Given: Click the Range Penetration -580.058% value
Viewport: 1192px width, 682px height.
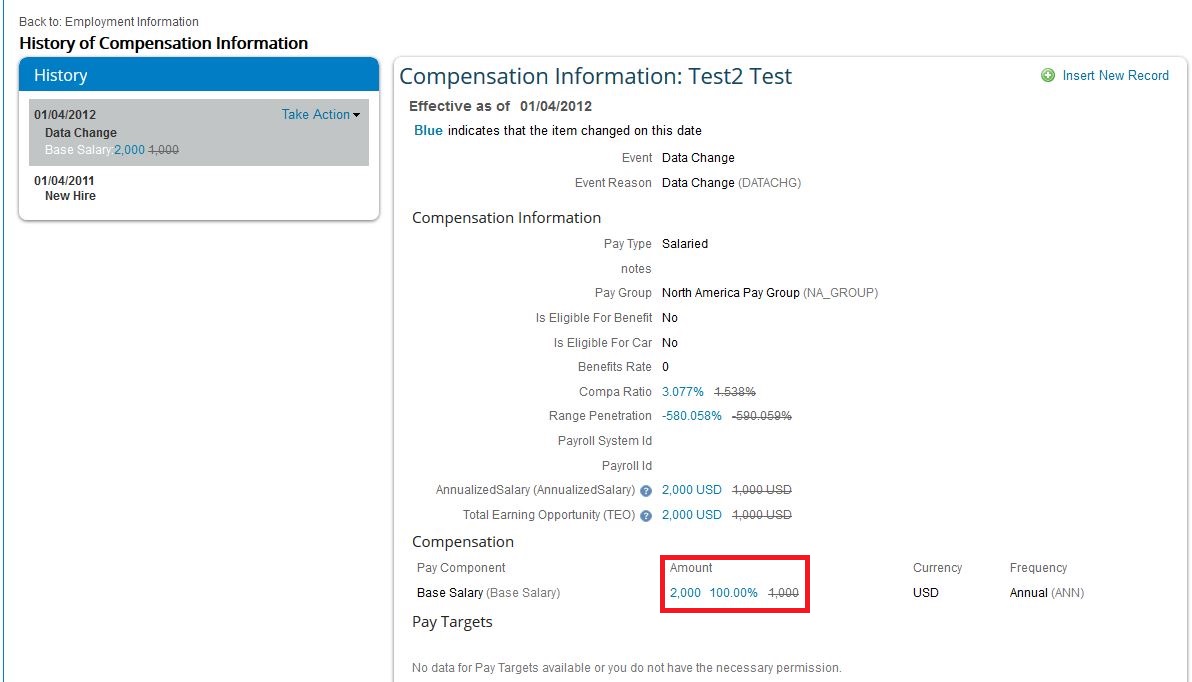Looking at the screenshot, I should click(691, 416).
